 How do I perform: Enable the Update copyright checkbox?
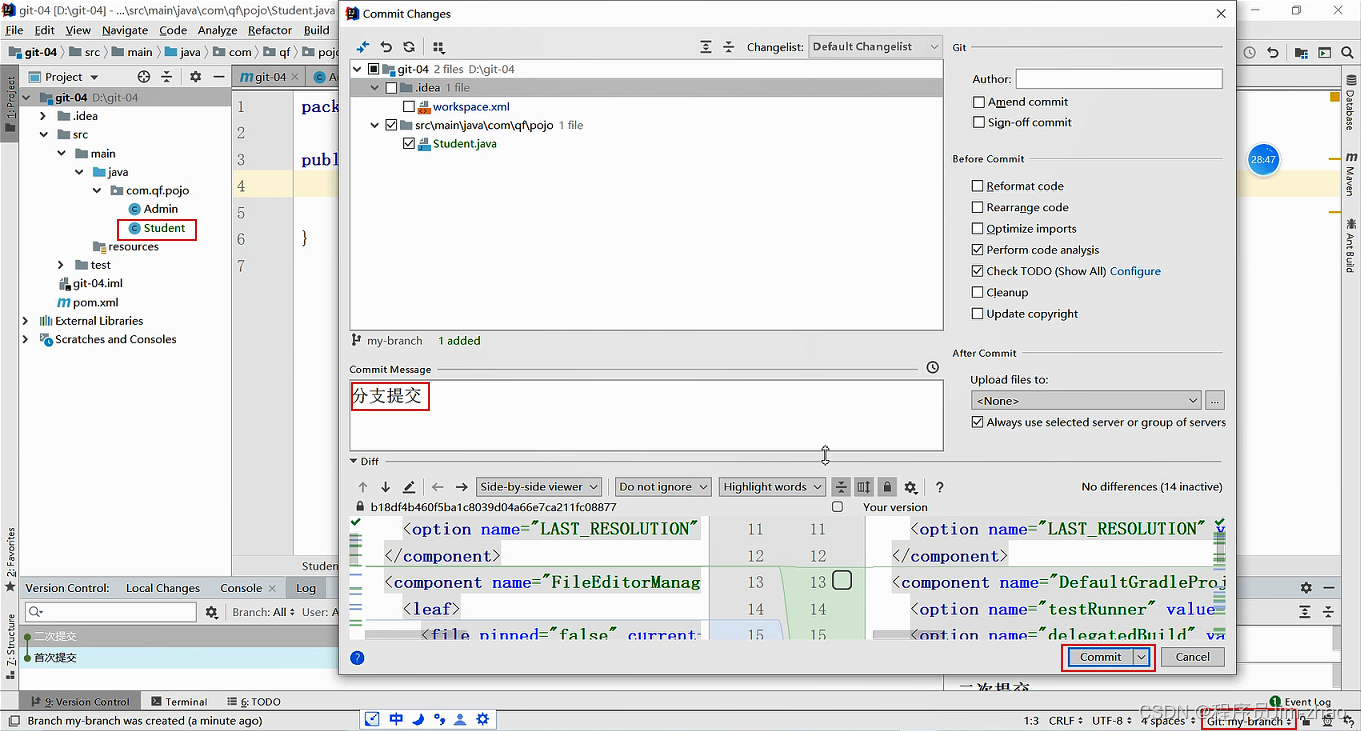click(x=978, y=314)
